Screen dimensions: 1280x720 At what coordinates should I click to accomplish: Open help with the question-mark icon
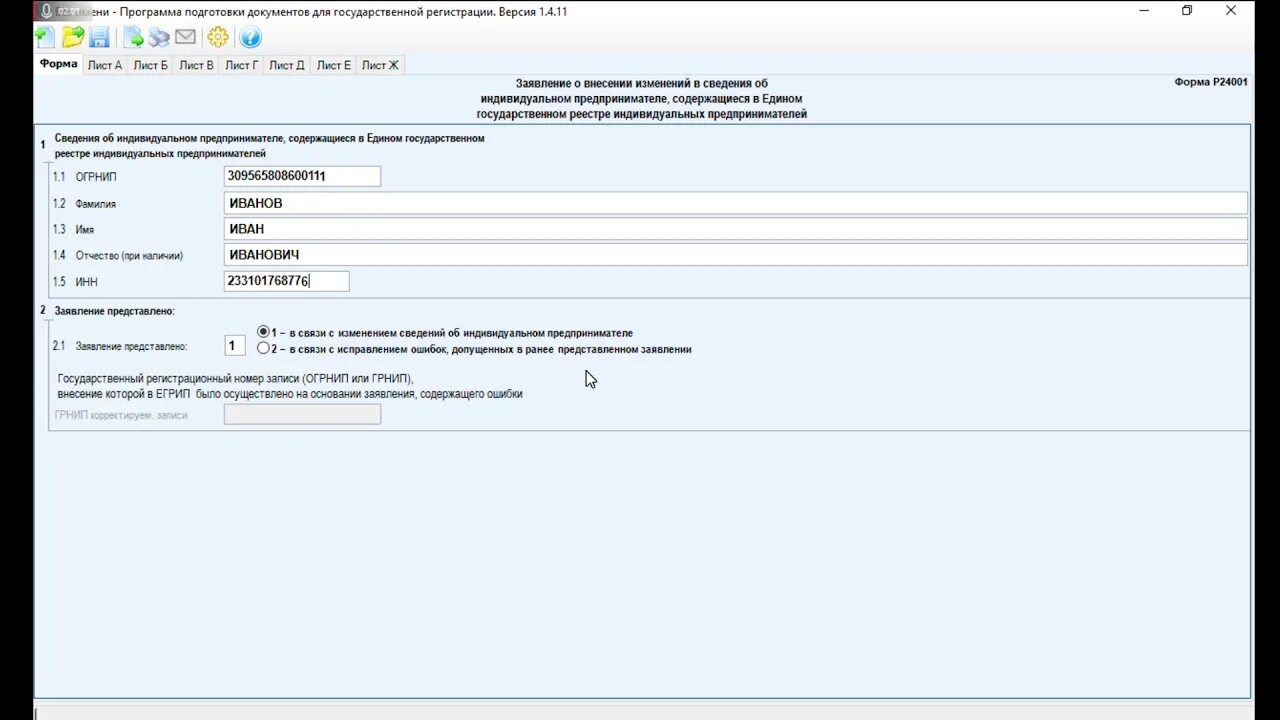250,38
